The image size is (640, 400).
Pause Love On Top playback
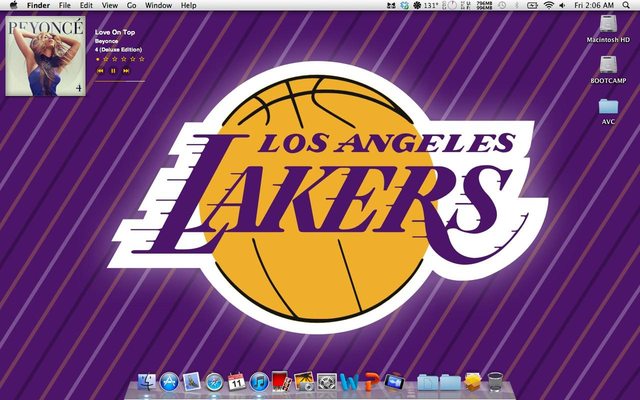(x=113, y=71)
